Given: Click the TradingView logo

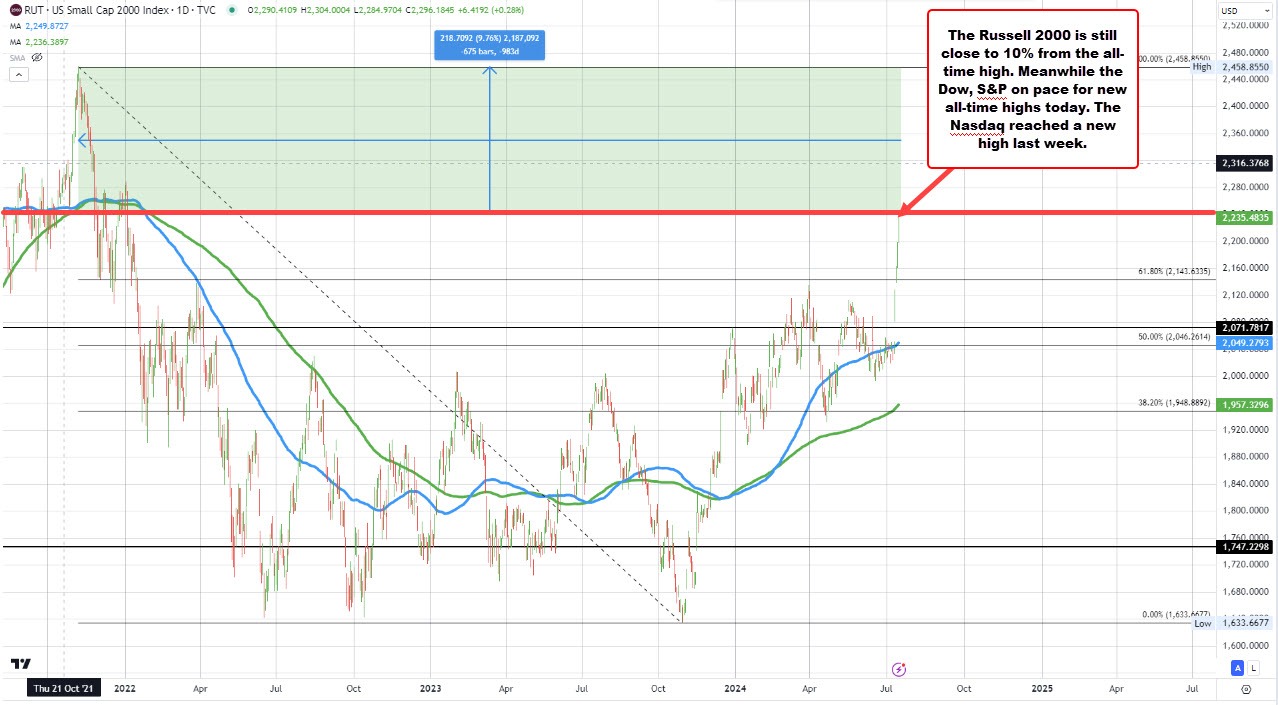Looking at the screenshot, I should point(20,663).
